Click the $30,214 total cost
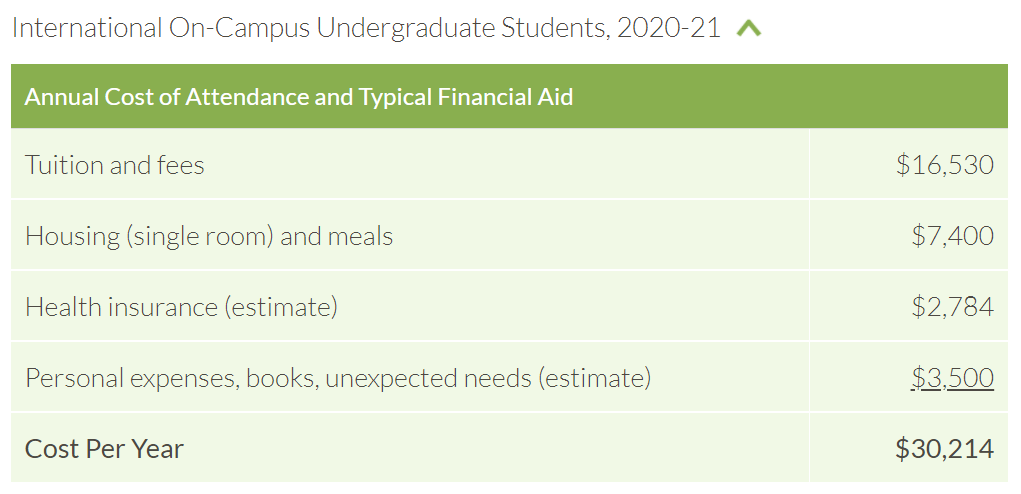This screenshot has width=1021, height=494. click(945, 448)
